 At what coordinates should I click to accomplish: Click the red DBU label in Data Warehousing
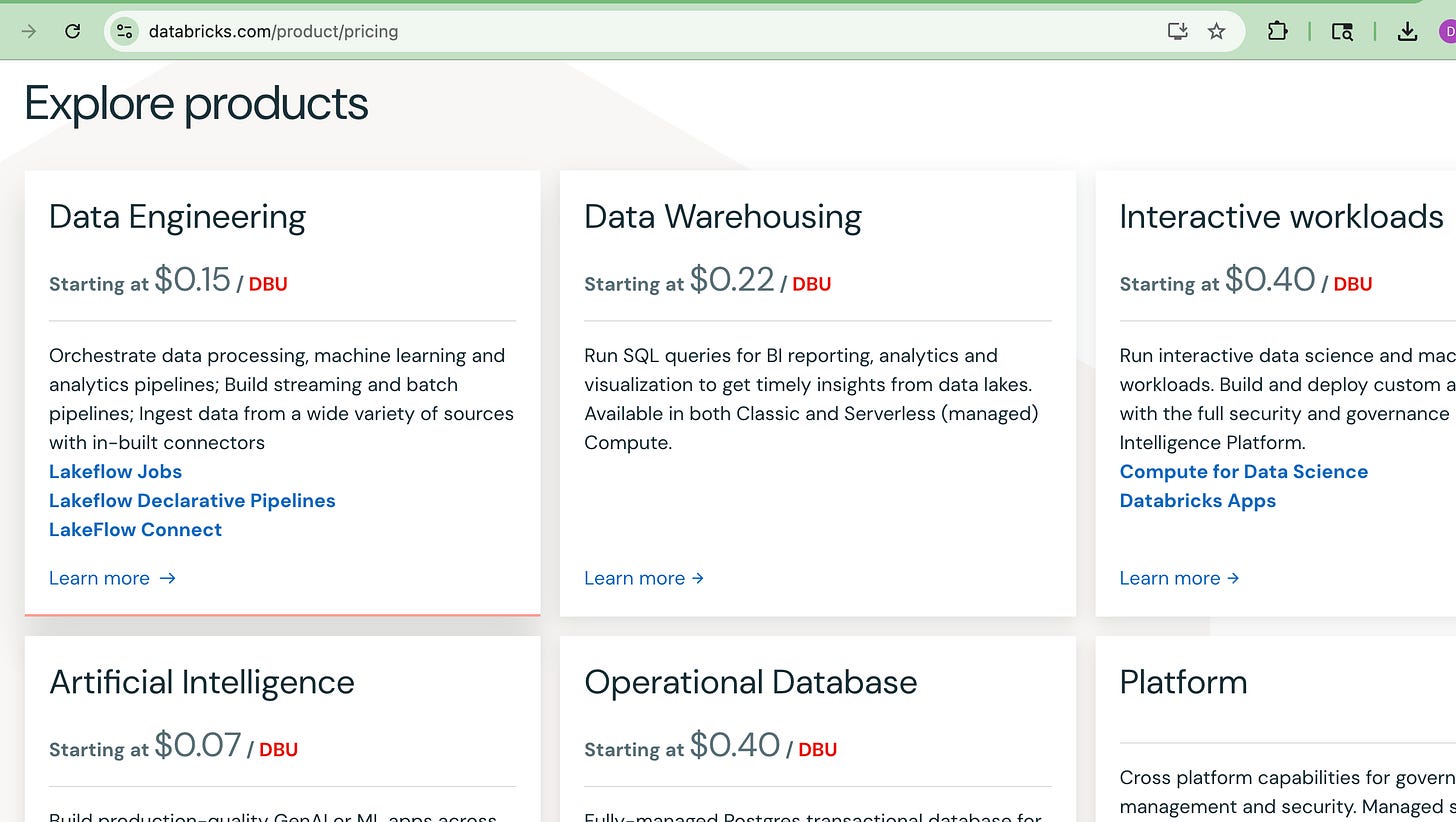click(x=812, y=284)
